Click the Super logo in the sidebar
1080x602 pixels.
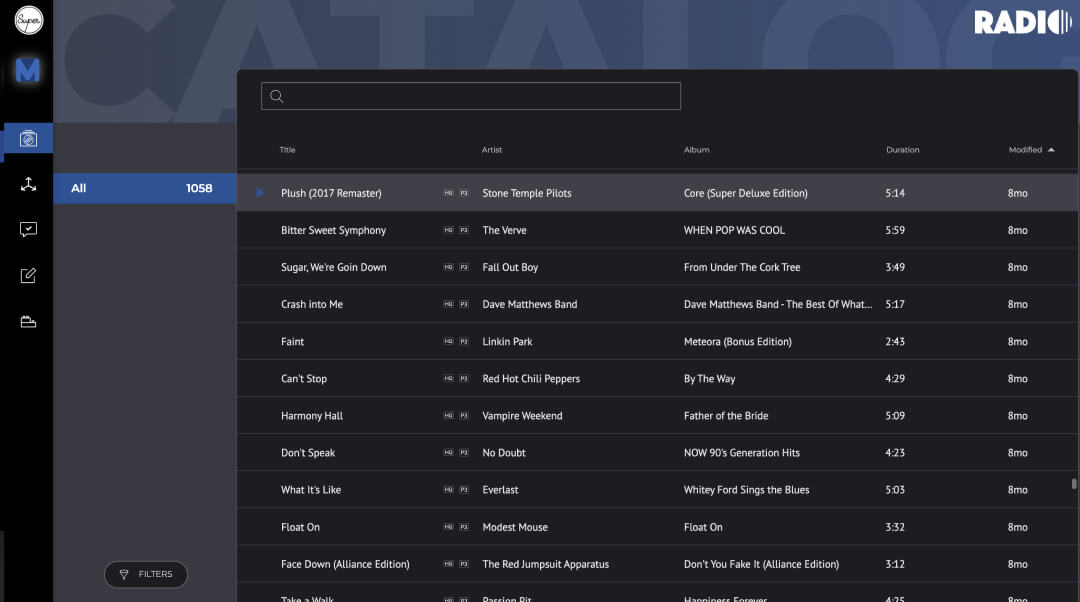[x=28, y=19]
